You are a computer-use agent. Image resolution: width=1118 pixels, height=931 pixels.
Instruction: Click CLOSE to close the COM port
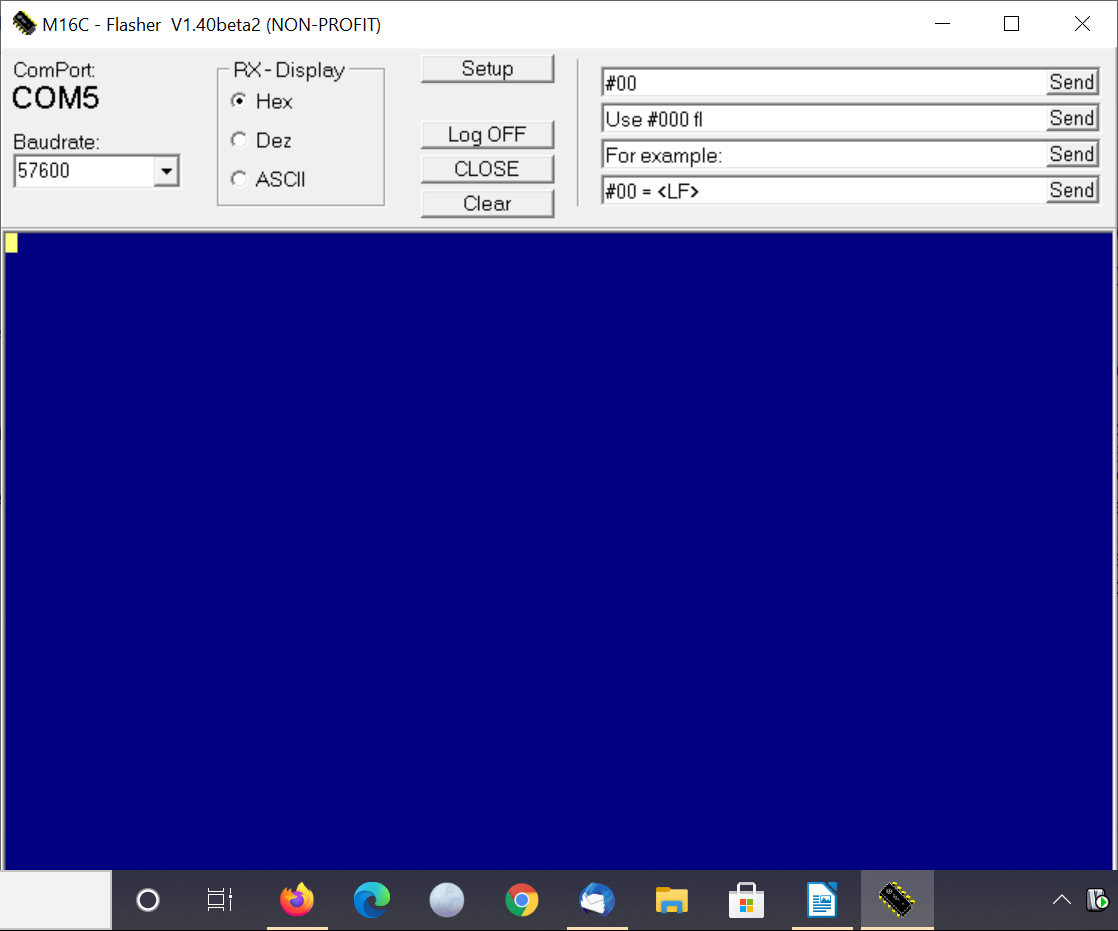tap(487, 169)
